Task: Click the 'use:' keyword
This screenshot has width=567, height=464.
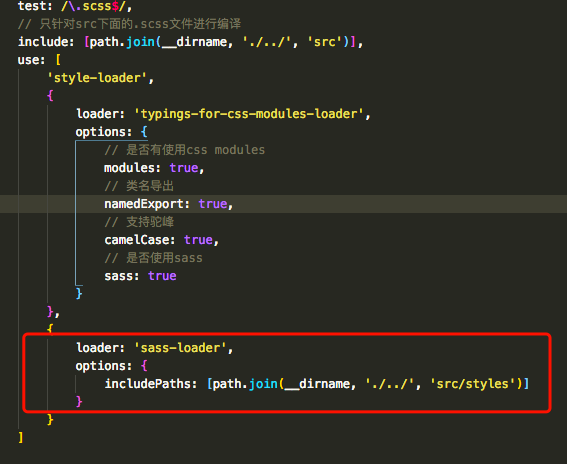Action: pos(31,60)
